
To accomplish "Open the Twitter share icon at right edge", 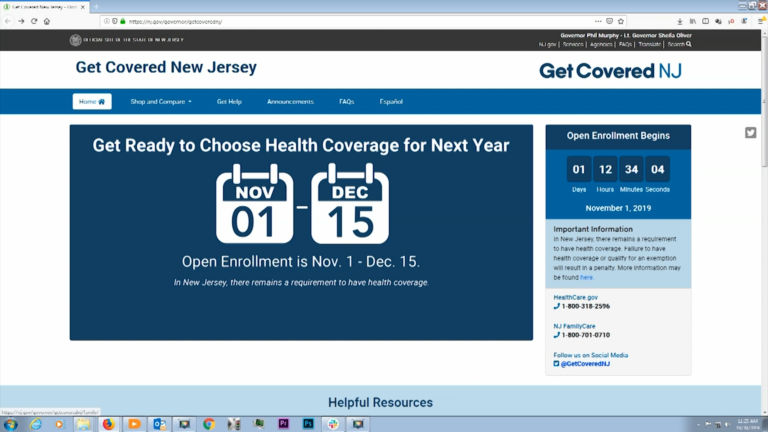I will click(750, 133).
